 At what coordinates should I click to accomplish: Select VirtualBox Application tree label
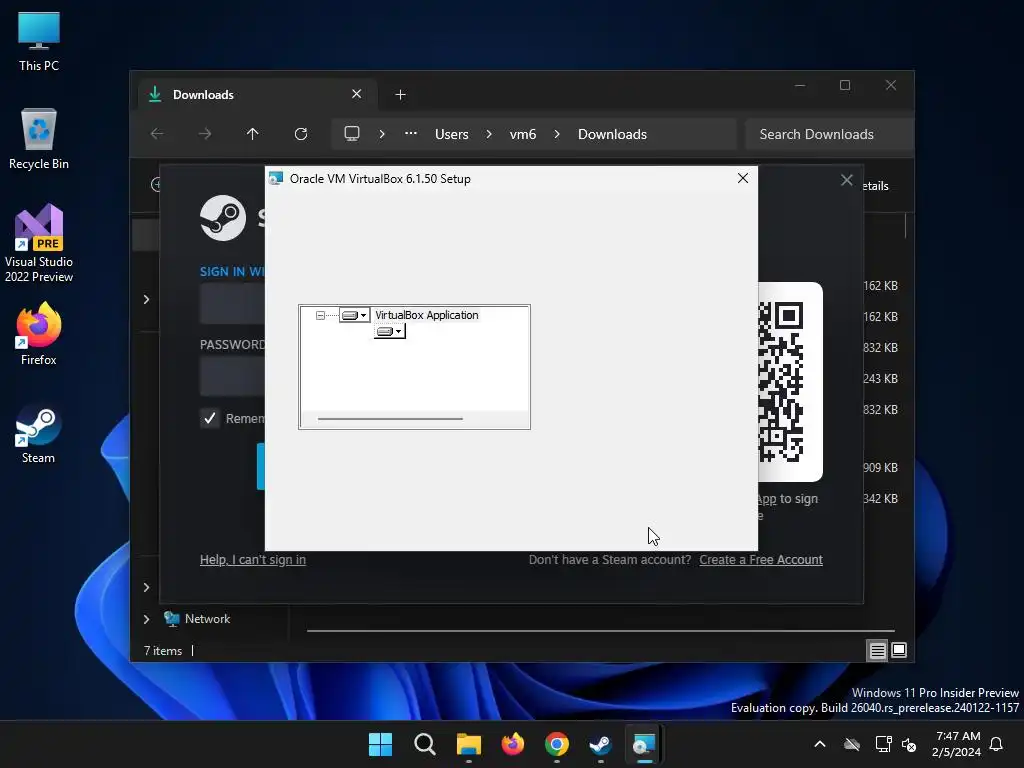[x=426, y=315]
